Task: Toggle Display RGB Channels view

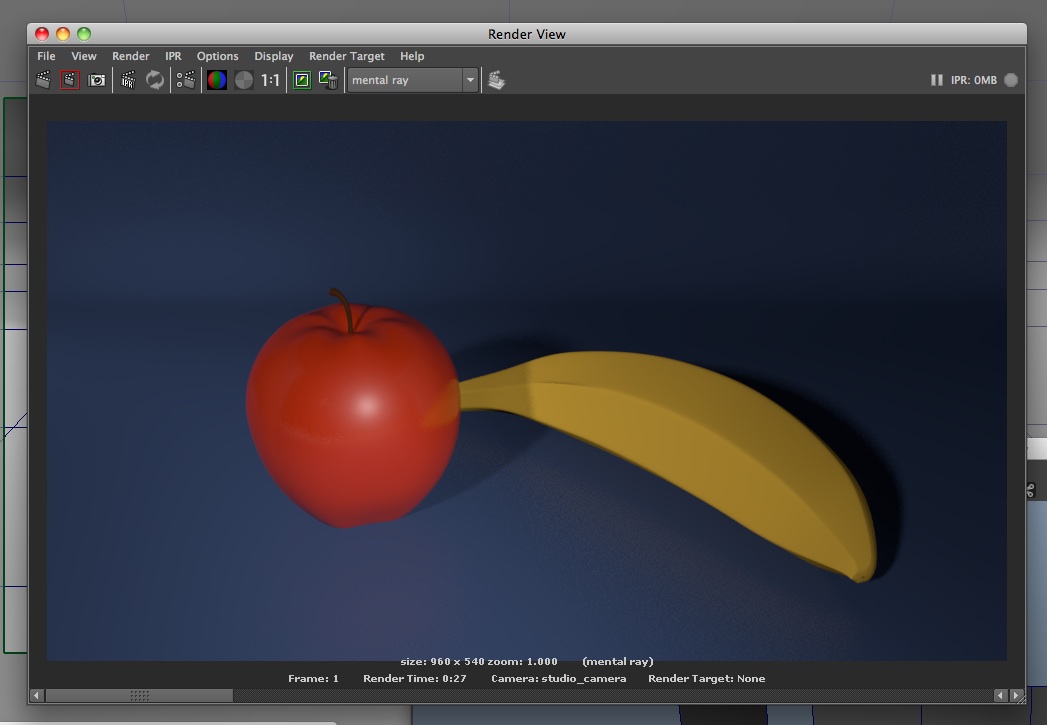Action: (x=217, y=80)
